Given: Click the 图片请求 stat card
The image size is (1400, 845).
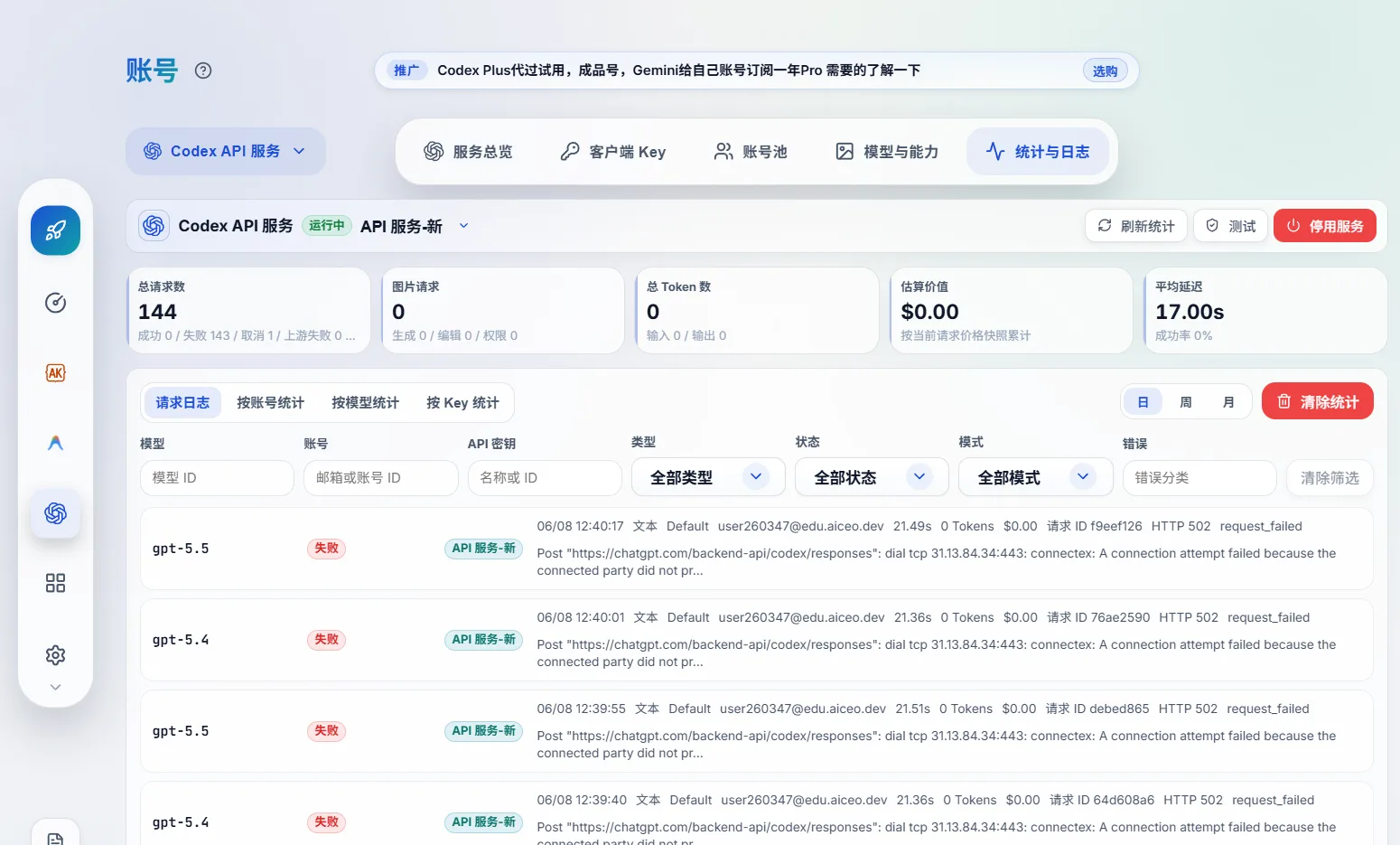Looking at the screenshot, I should click(x=503, y=310).
